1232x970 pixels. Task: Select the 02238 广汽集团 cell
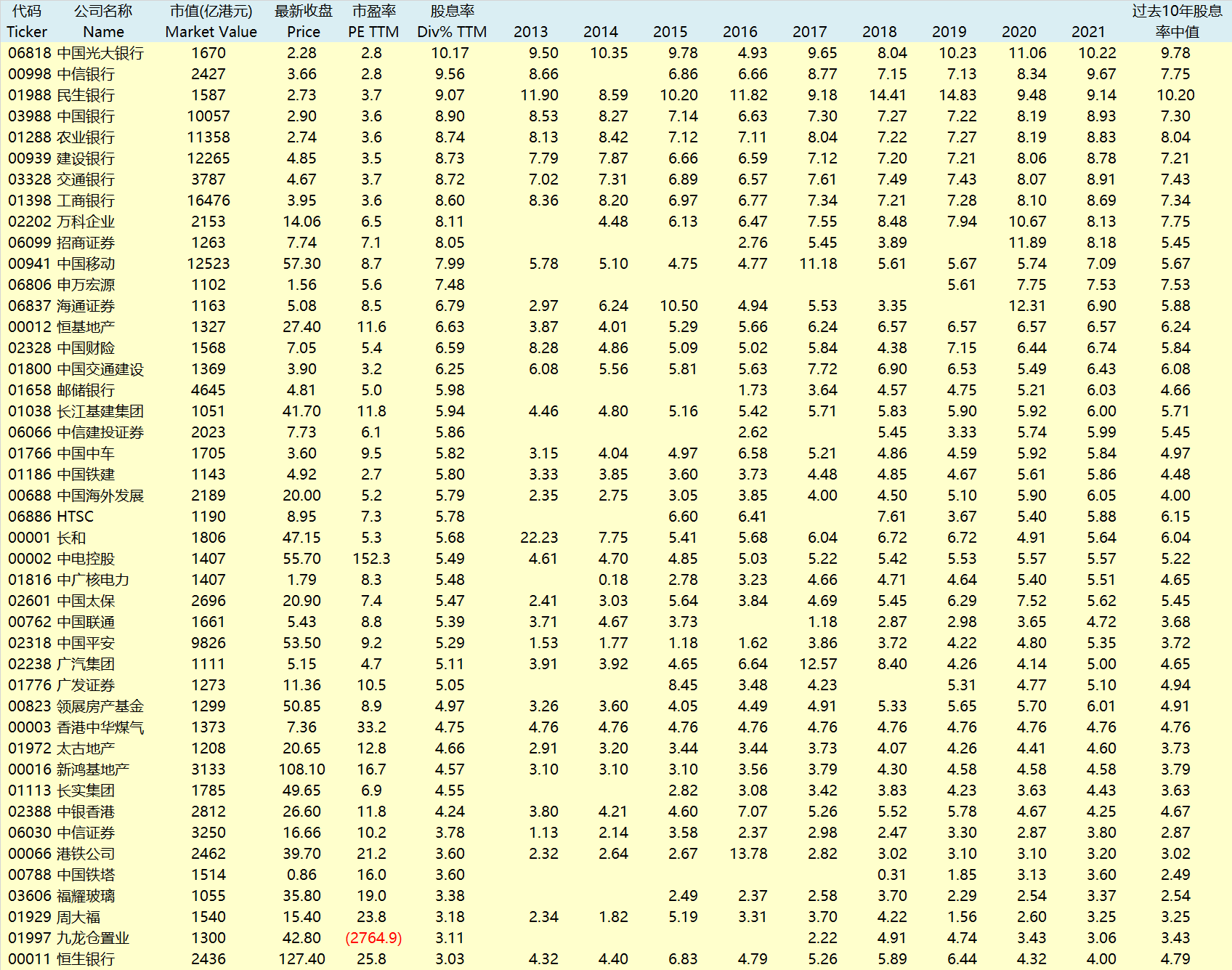click(61, 664)
